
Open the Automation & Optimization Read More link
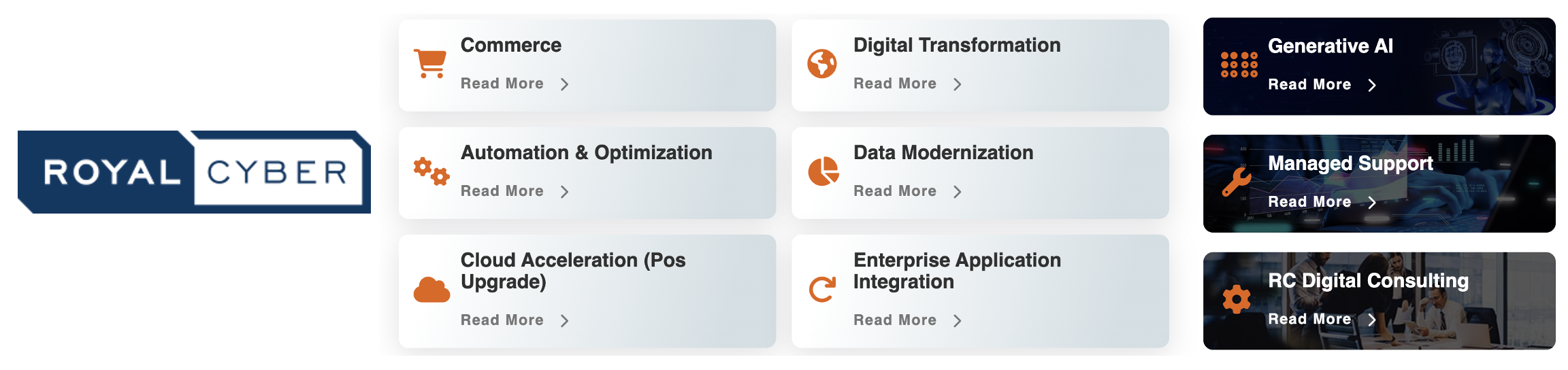coord(502,191)
